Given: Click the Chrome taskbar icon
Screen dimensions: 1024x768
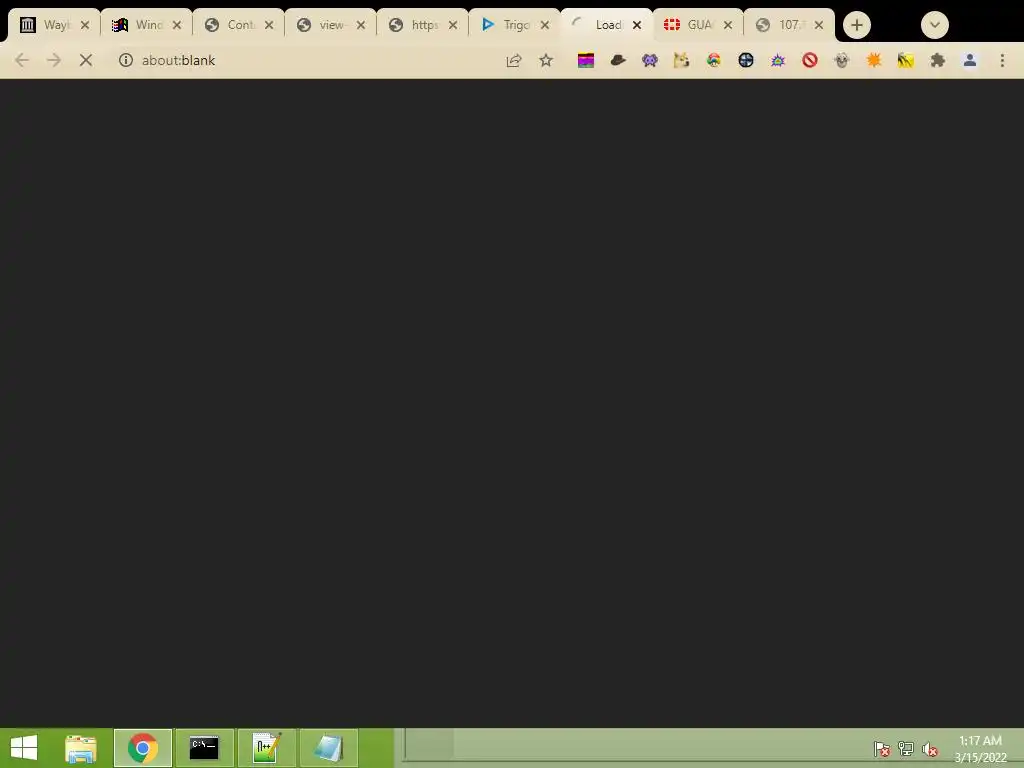Looking at the screenshot, I should pos(143,748).
